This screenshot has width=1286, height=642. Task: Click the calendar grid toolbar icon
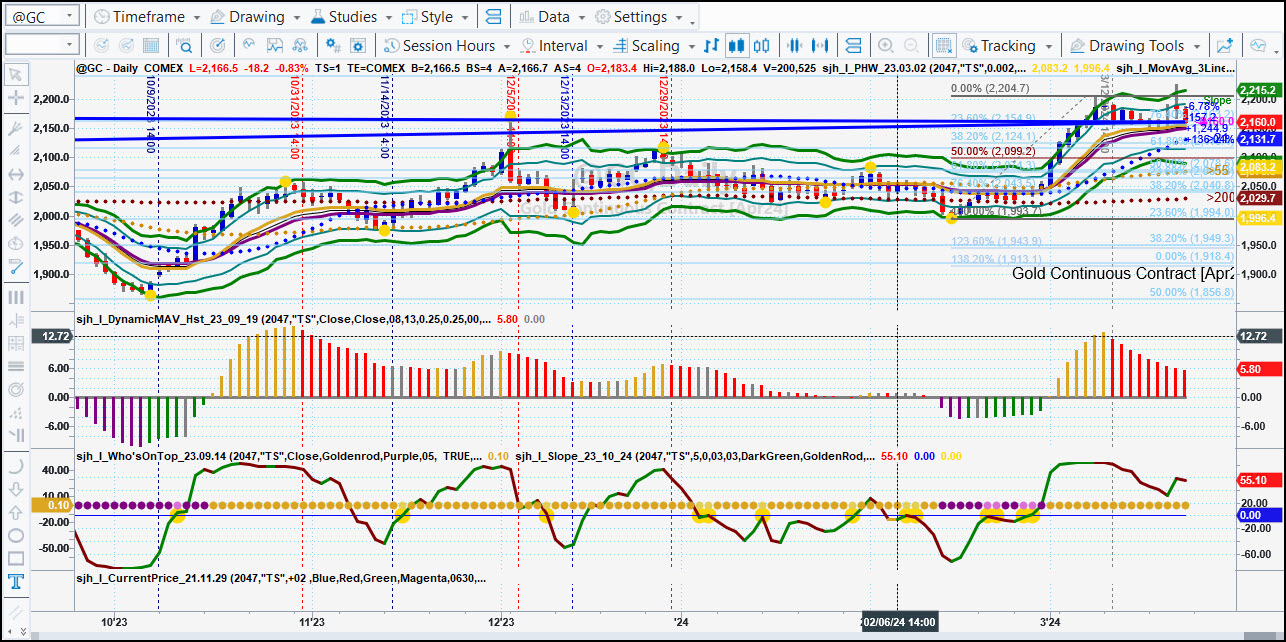coord(152,45)
